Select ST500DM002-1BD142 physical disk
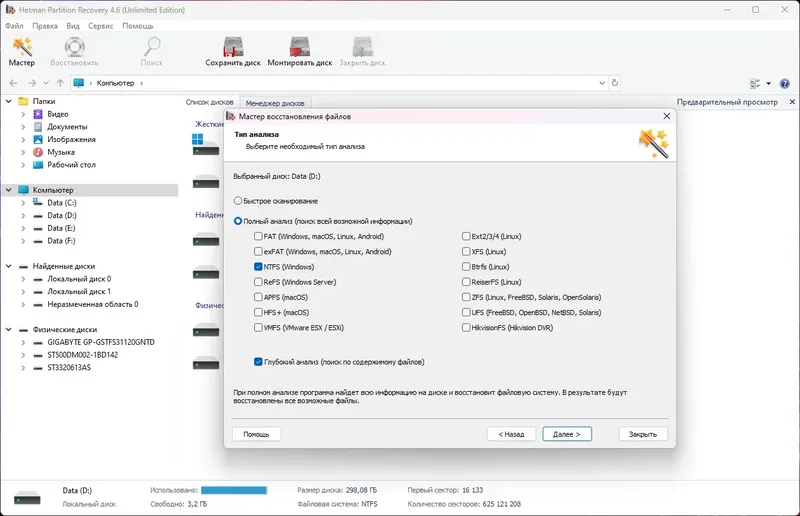The height and width of the screenshot is (516, 800). point(82,355)
